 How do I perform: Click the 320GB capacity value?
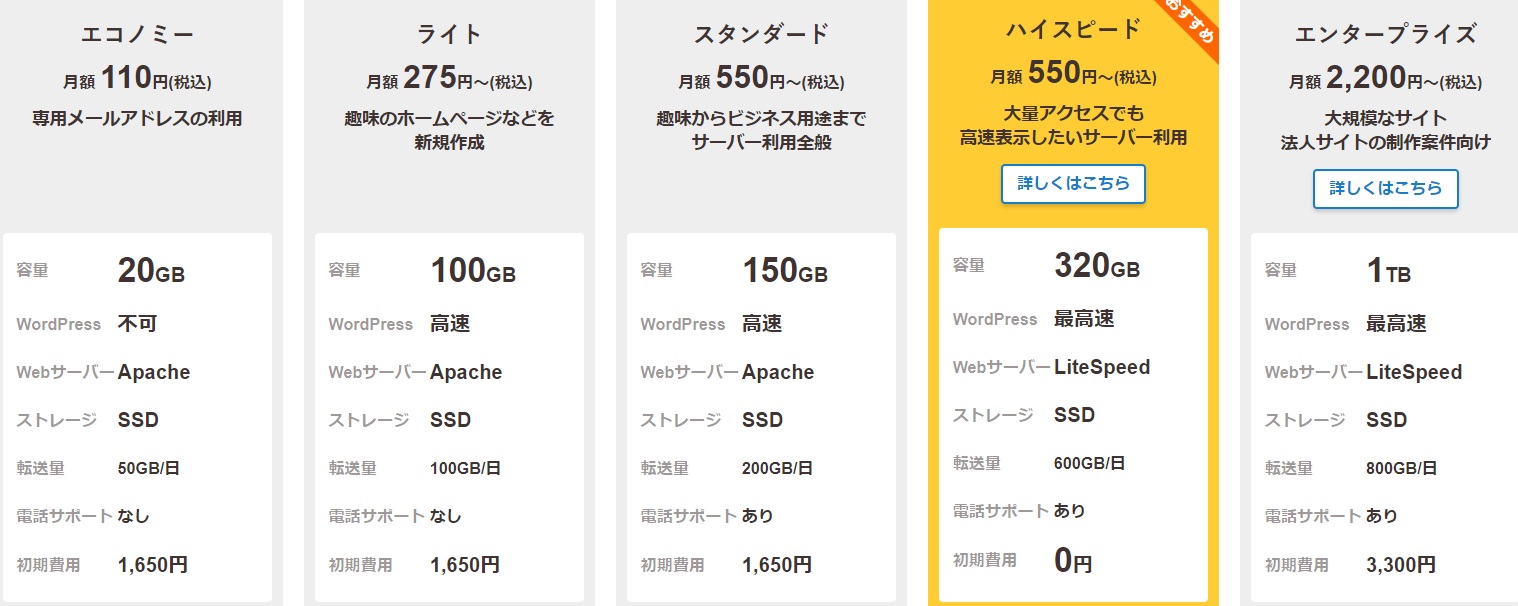tap(1097, 266)
